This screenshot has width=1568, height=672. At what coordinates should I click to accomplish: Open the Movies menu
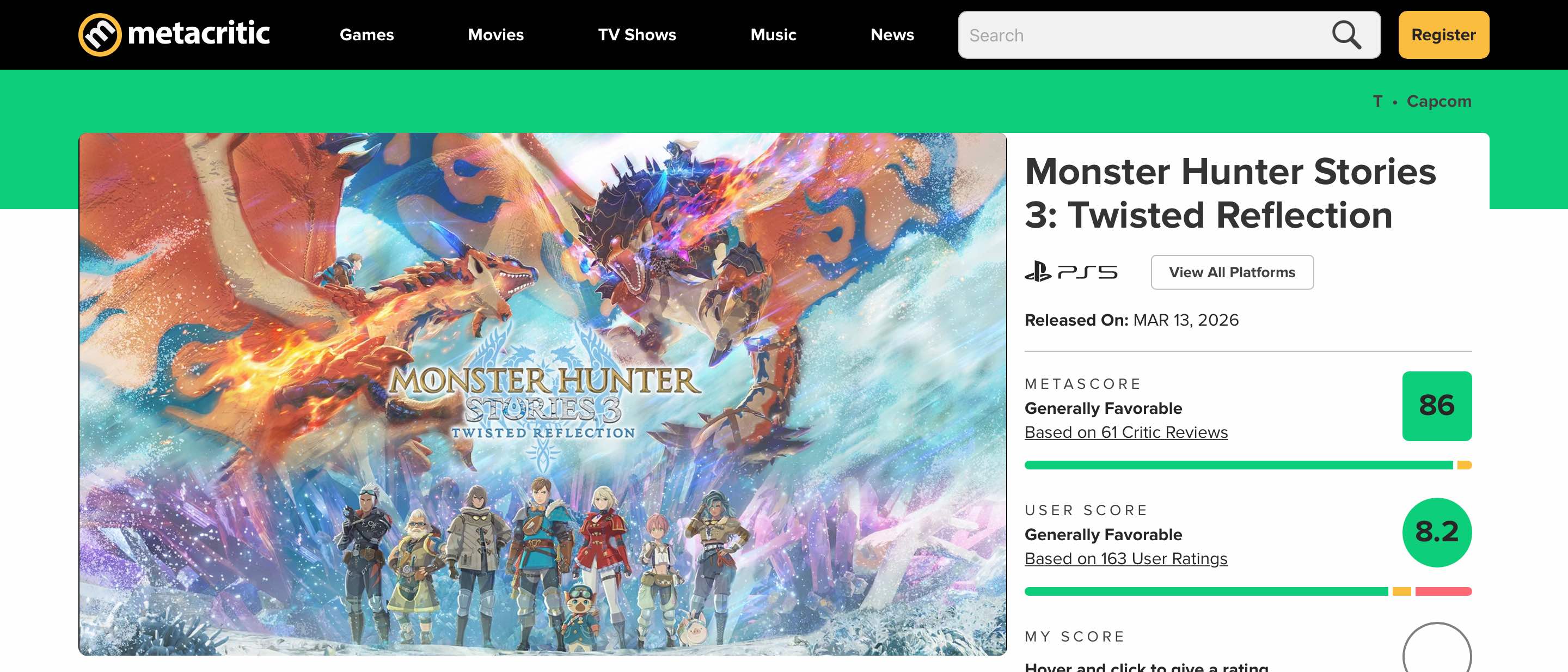click(495, 35)
